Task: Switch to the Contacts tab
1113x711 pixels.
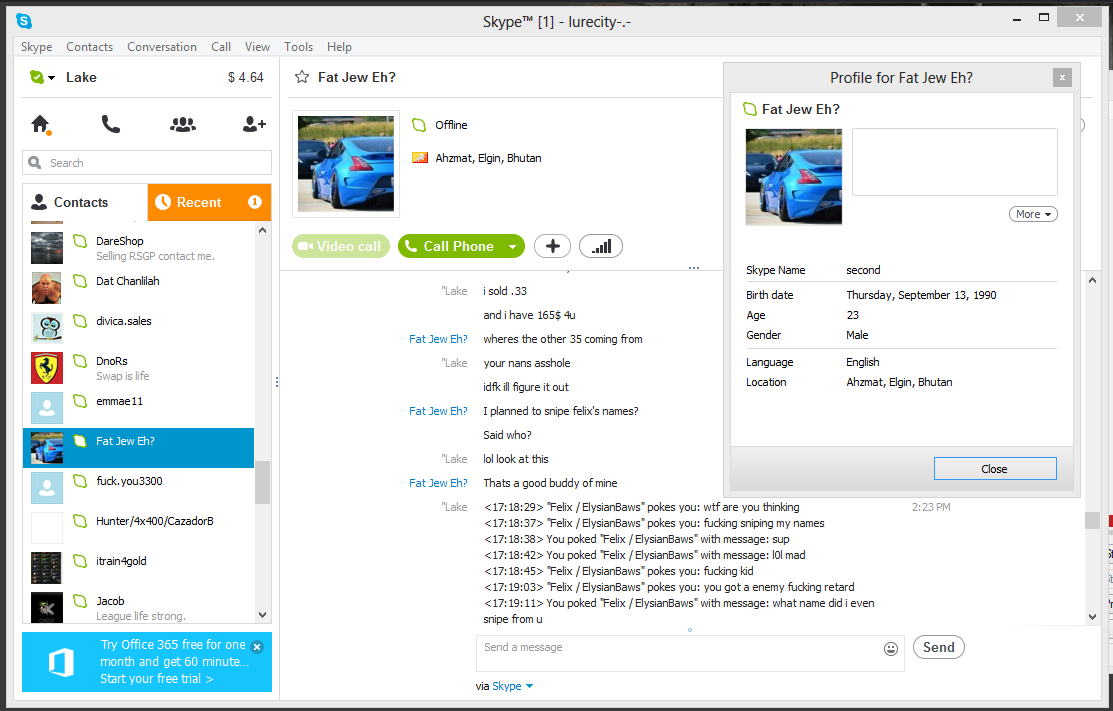Action: (85, 202)
